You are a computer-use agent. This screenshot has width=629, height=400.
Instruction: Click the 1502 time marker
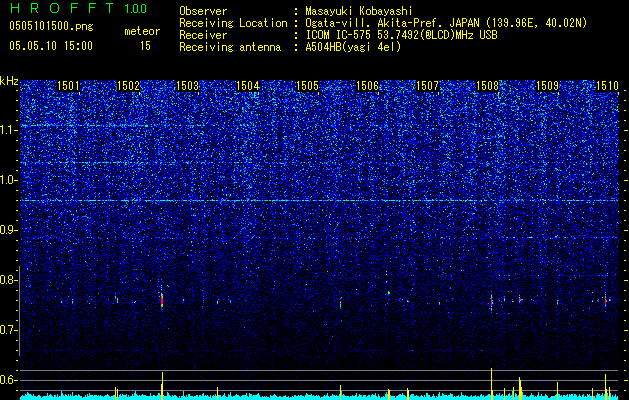[128, 86]
